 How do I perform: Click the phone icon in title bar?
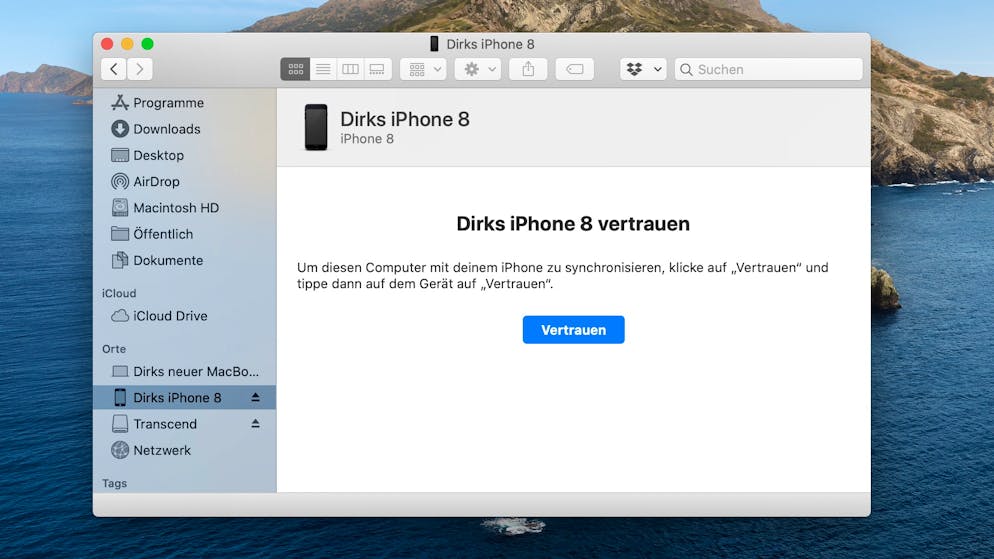[x=434, y=44]
